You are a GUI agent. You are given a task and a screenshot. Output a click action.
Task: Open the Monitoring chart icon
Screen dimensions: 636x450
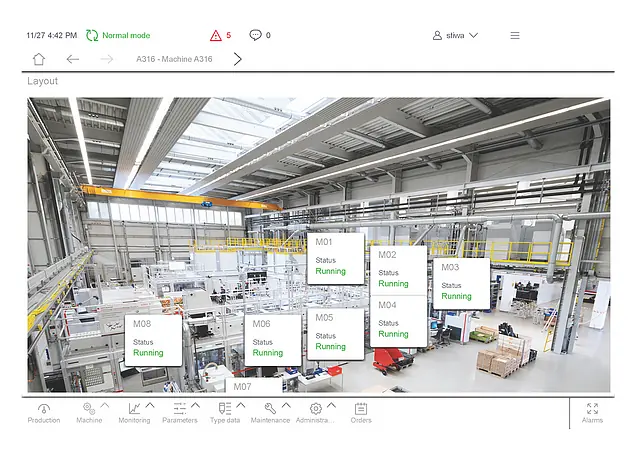pyautogui.click(x=134, y=408)
